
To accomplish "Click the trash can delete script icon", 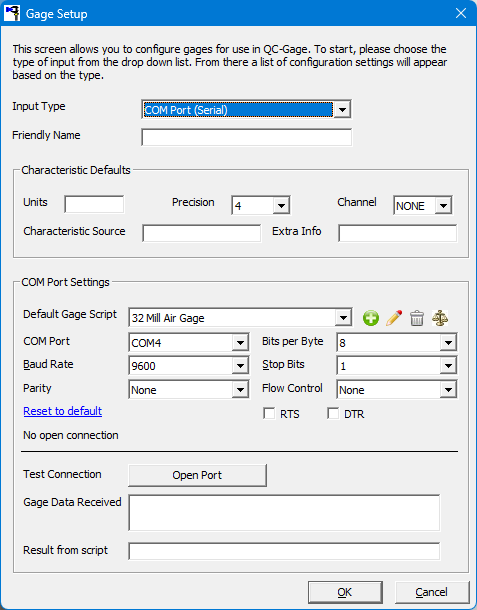I will coord(417,318).
